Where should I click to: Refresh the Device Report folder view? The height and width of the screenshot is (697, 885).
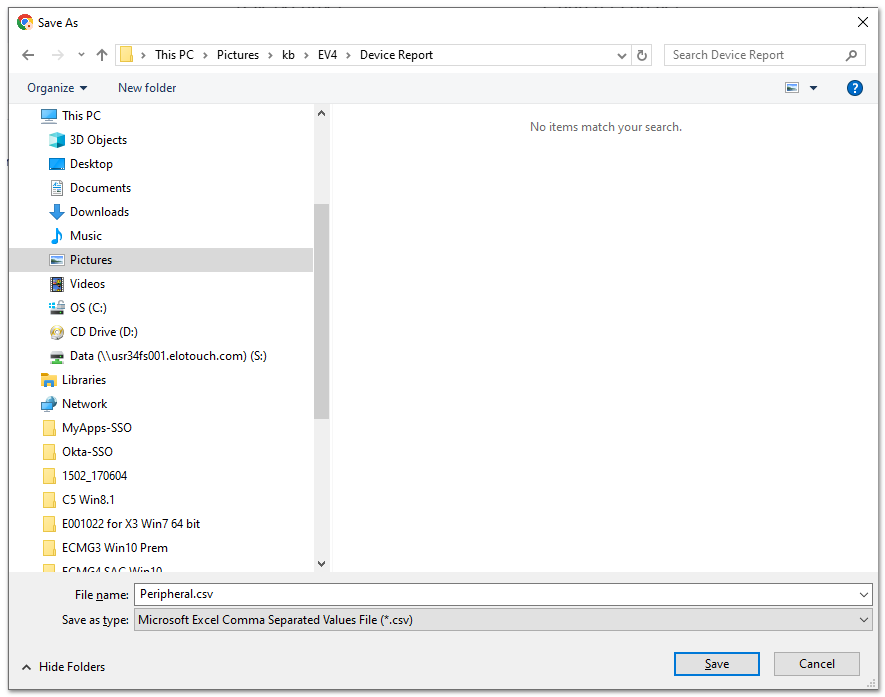(x=642, y=55)
